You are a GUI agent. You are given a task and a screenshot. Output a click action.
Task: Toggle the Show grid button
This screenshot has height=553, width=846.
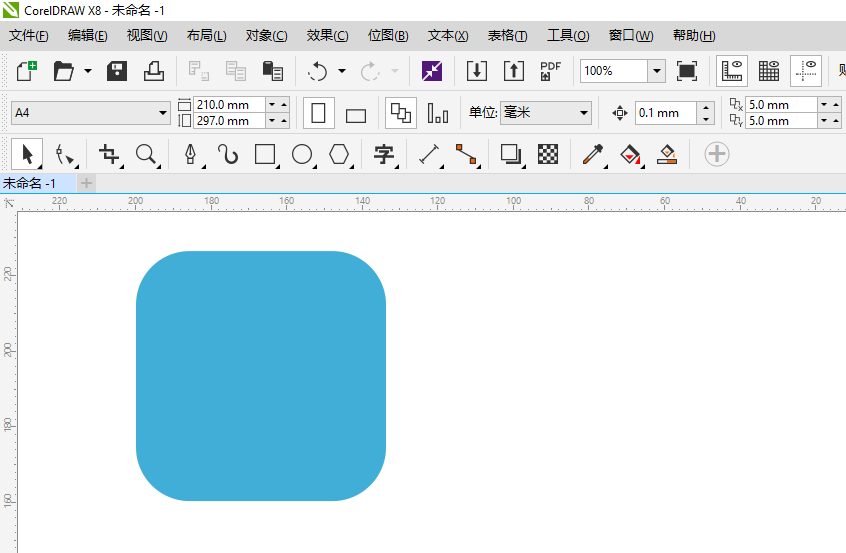[768, 71]
